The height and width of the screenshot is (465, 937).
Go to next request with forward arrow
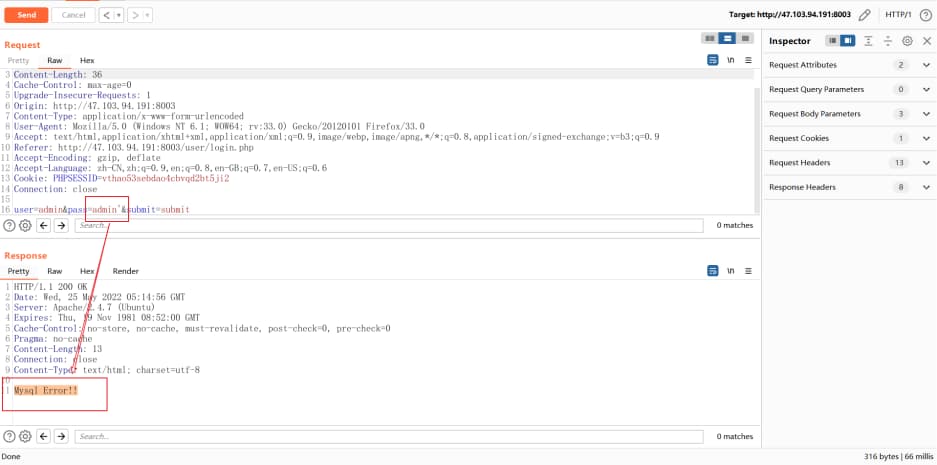point(136,15)
